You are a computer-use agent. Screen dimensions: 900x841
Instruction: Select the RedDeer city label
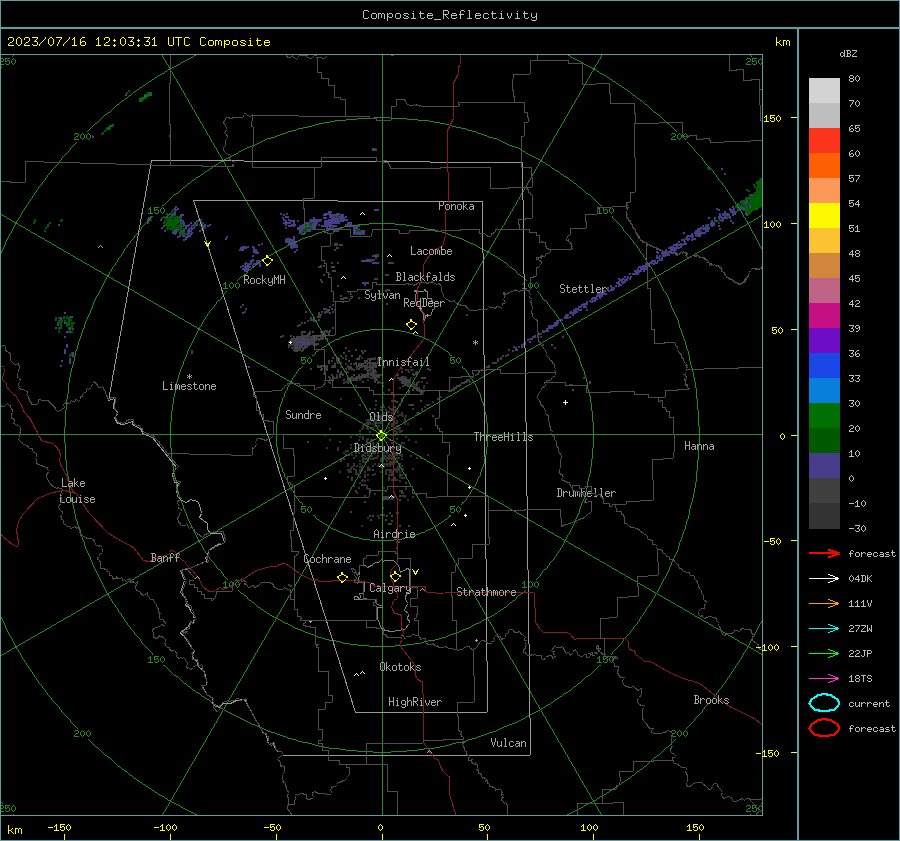(x=424, y=303)
